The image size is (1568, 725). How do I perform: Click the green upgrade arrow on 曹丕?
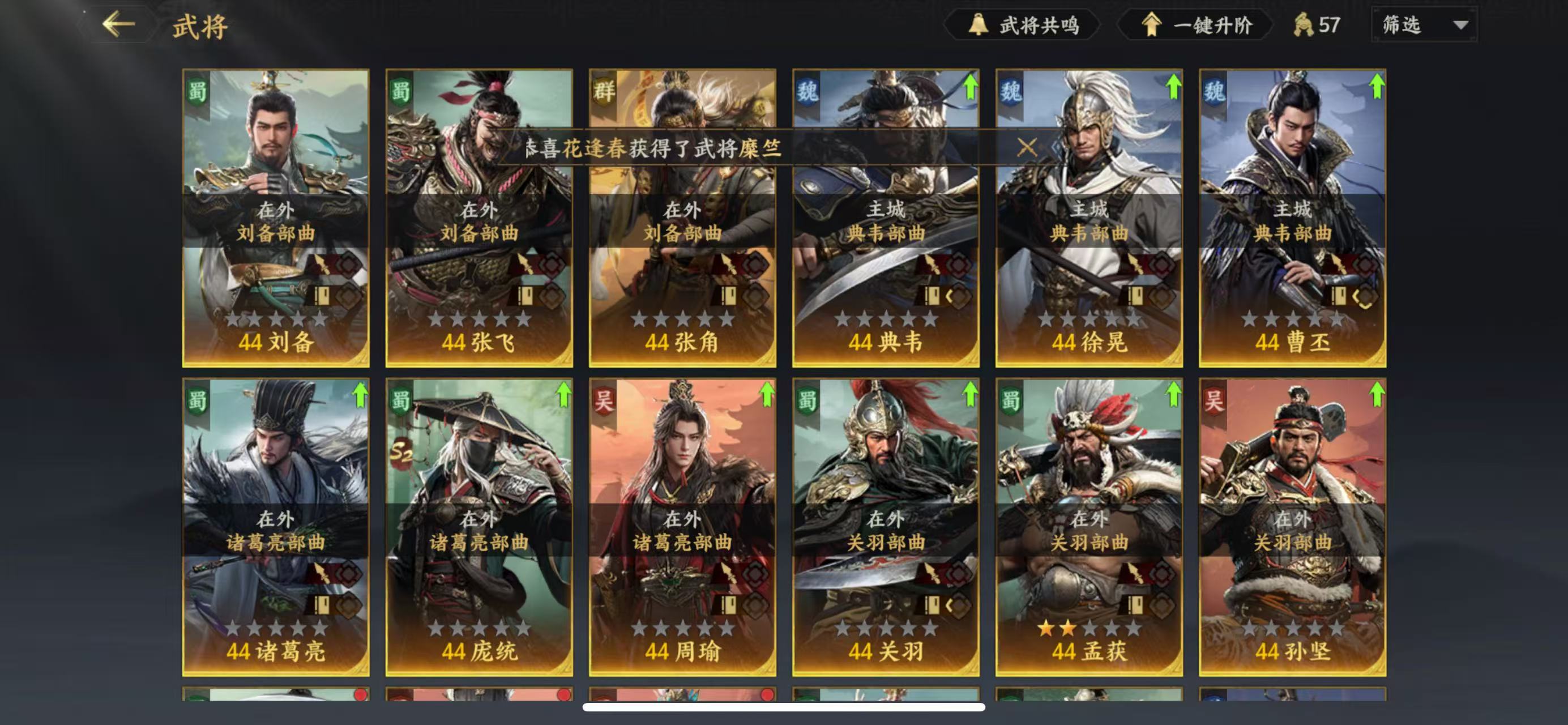(1376, 86)
